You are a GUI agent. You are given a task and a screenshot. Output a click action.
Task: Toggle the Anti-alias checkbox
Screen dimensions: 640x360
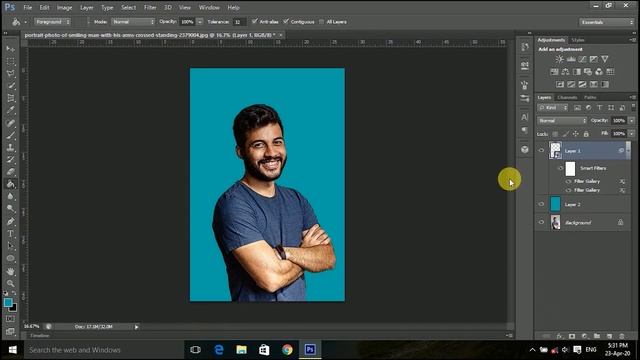tap(255, 21)
